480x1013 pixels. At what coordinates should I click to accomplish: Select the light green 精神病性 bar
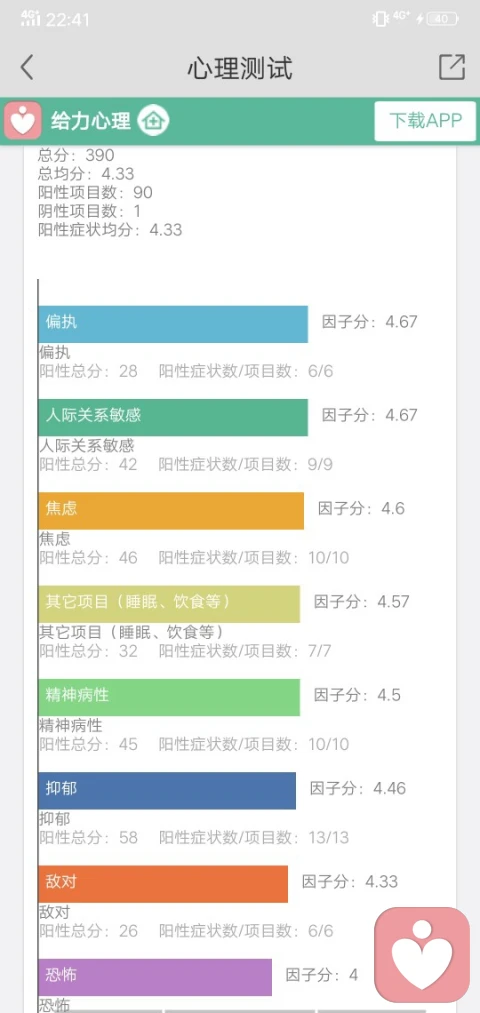[169, 696]
